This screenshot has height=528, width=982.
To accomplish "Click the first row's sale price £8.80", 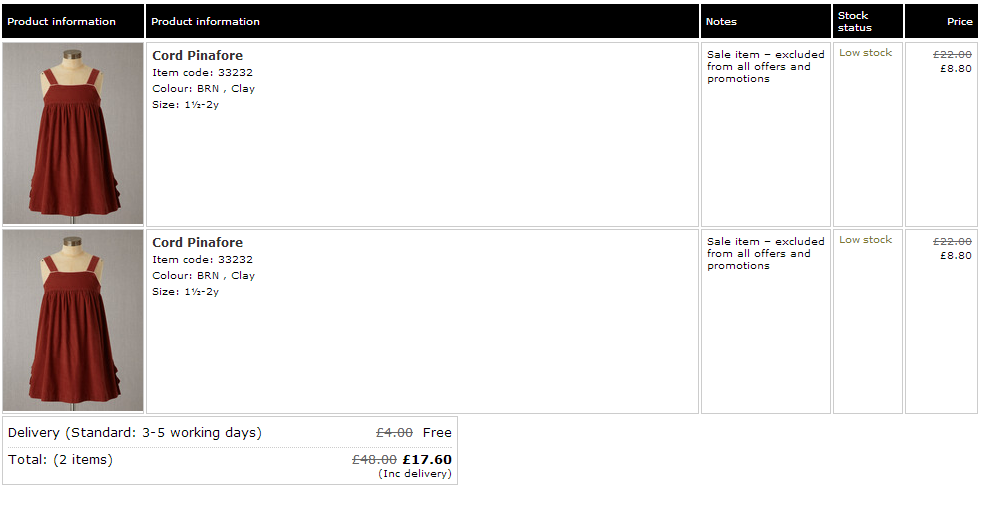I will click(x=956, y=69).
